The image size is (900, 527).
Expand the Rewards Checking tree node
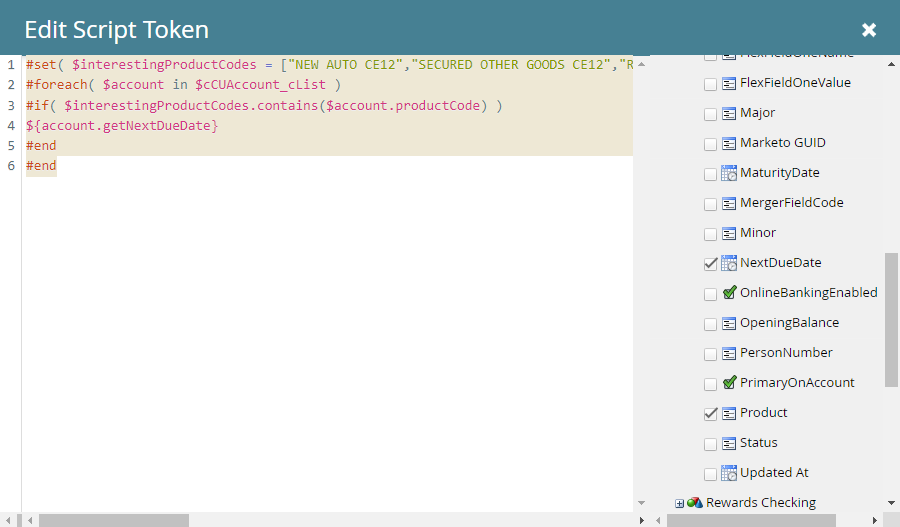click(x=679, y=503)
